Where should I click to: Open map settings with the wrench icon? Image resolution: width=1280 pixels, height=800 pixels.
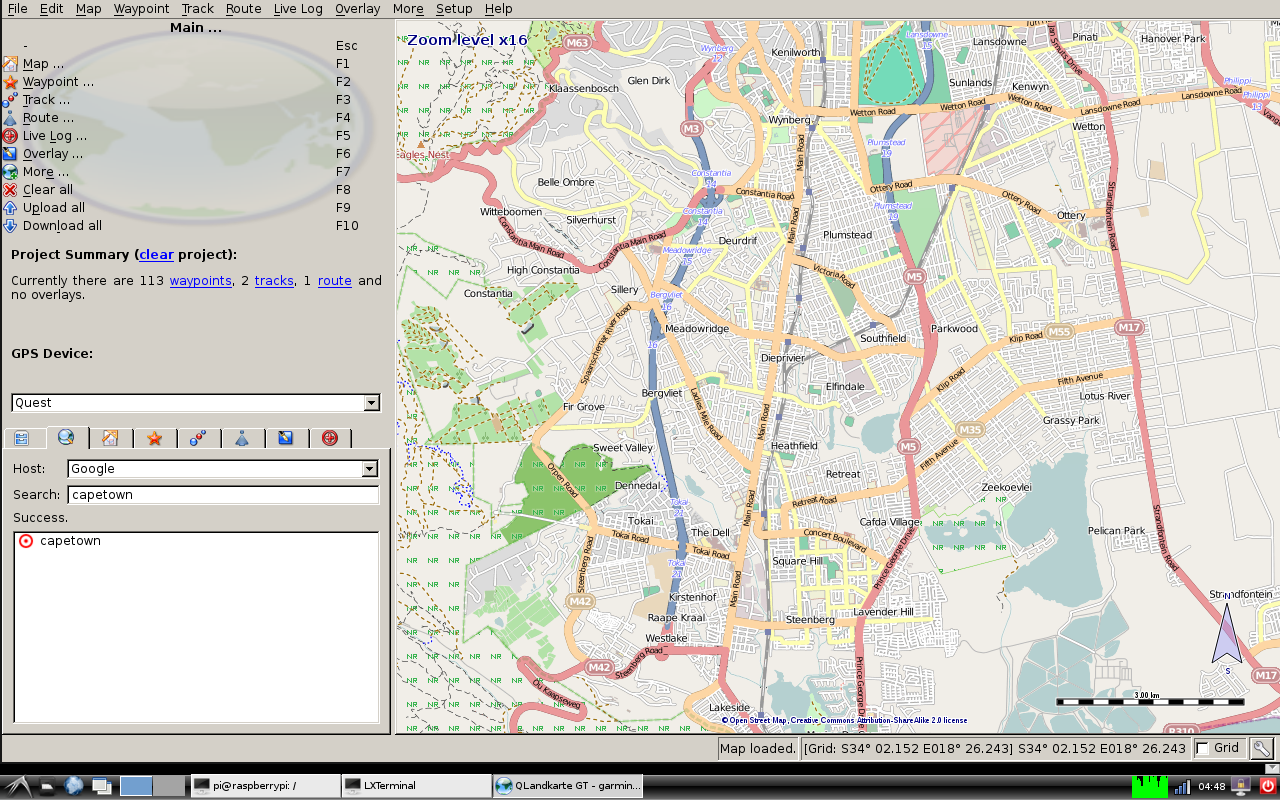pos(1261,748)
